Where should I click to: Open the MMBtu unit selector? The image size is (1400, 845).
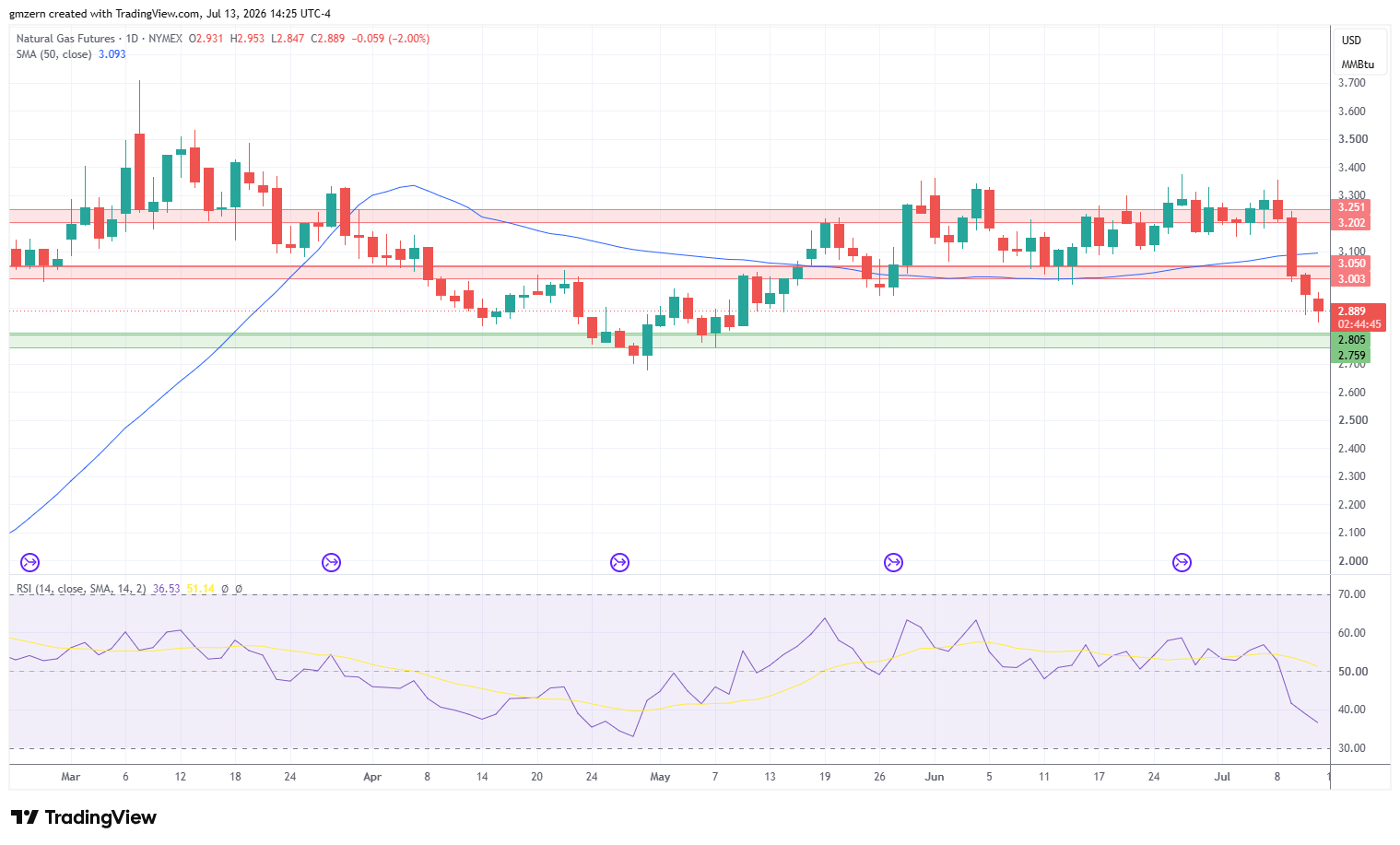[x=1358, y=65]
